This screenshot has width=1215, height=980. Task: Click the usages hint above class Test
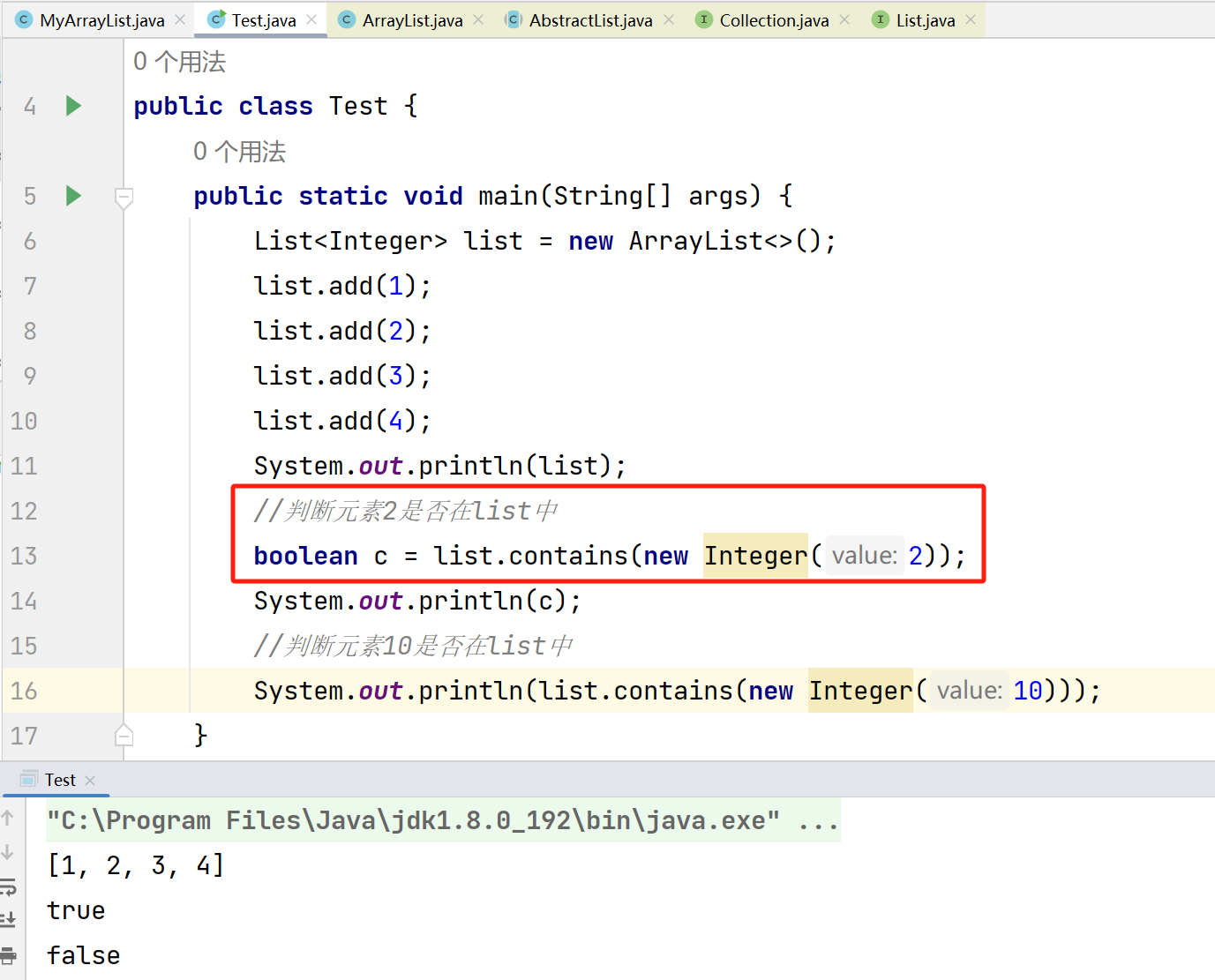[179, 62]
